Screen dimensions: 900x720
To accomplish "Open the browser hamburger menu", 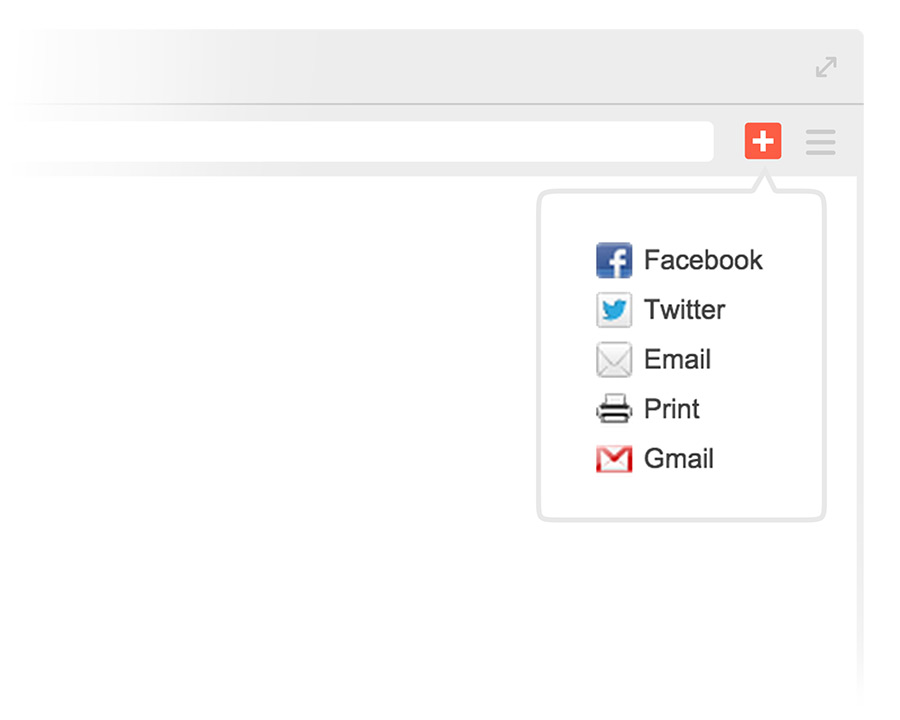I will [x=820, y=142].
